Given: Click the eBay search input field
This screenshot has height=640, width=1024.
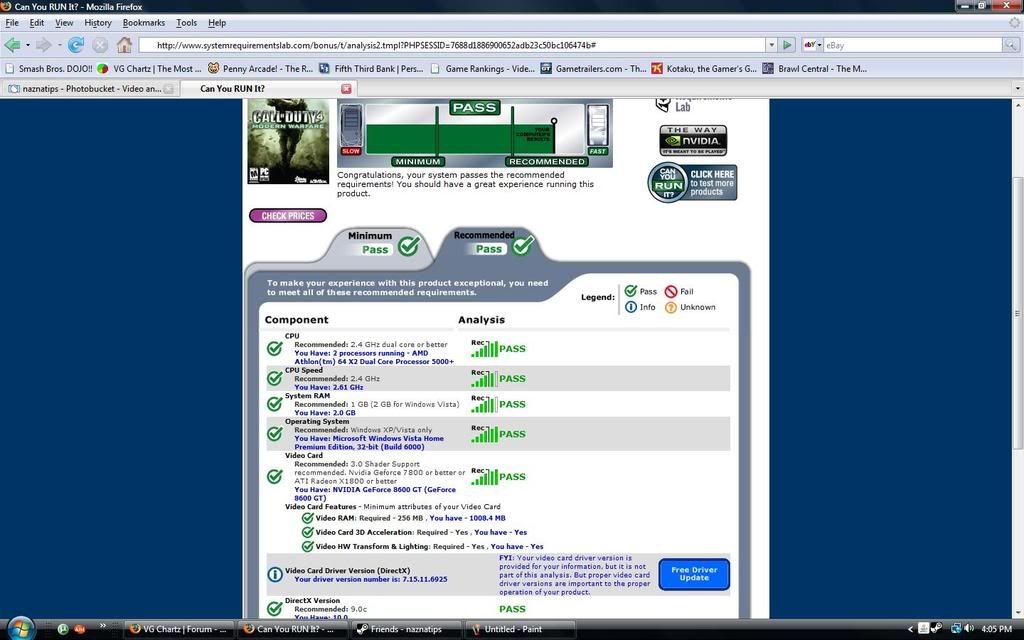Looking at the screenshot, I should click(910, 45).
